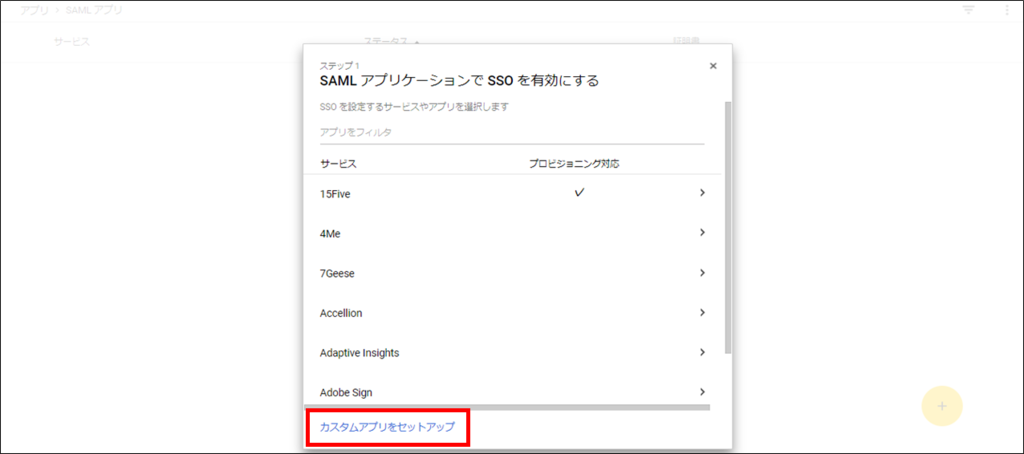The image size is (1024, 454).
Task: Select the Adobe Sign service name
Action: click(344, 393)
